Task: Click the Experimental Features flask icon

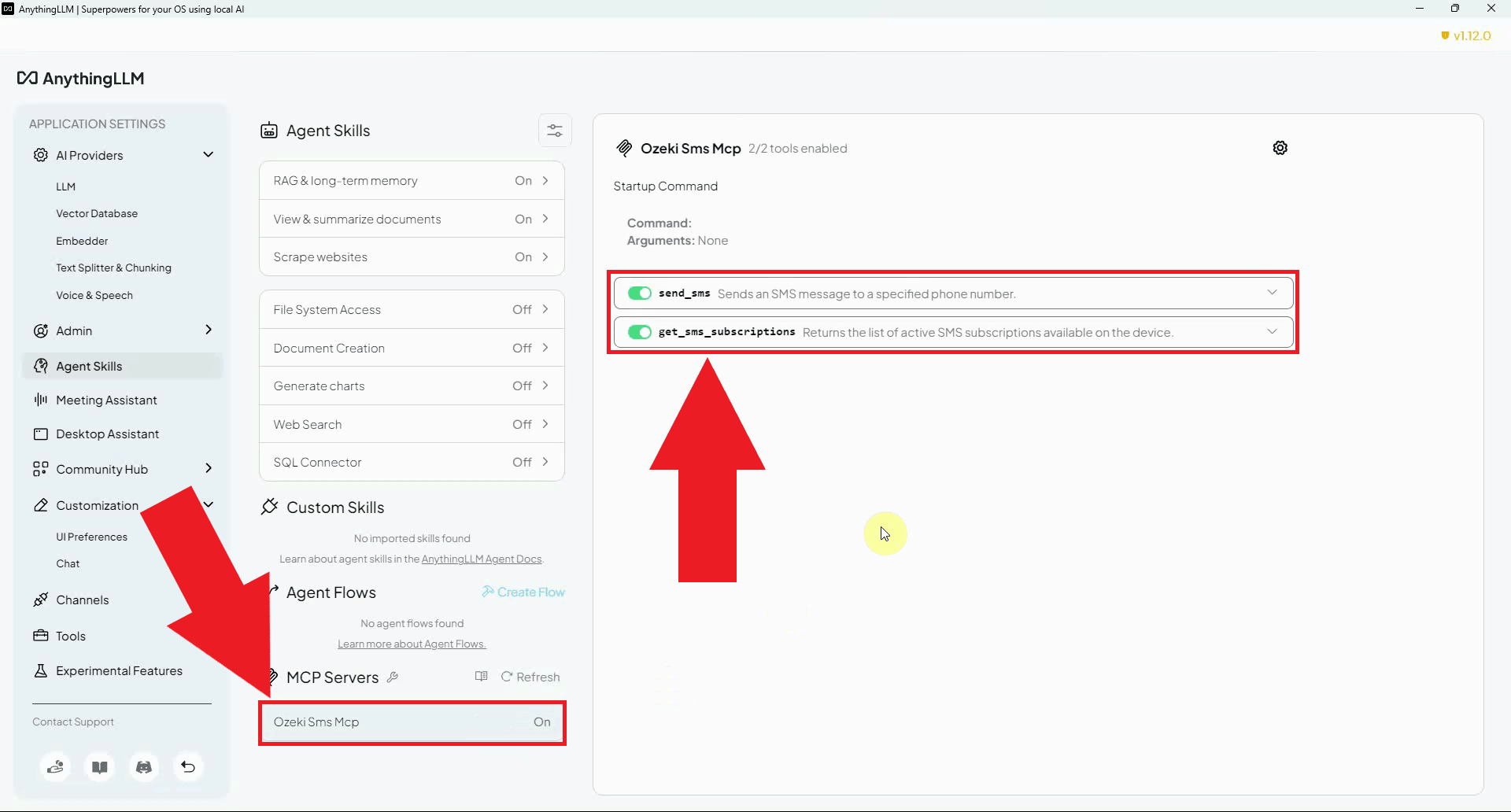Action: [41, 670]
